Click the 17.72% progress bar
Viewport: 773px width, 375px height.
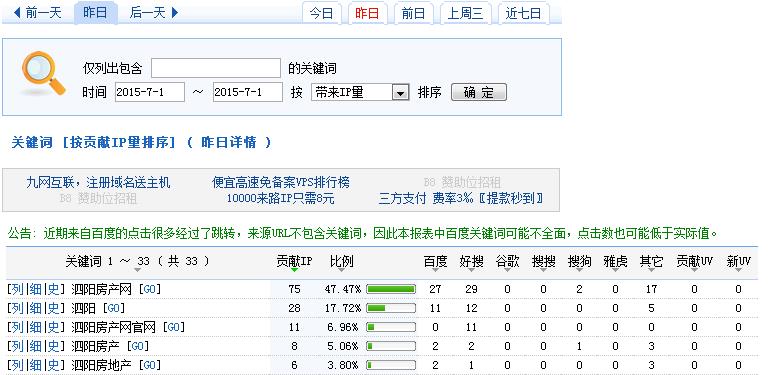tap(391, 308)
